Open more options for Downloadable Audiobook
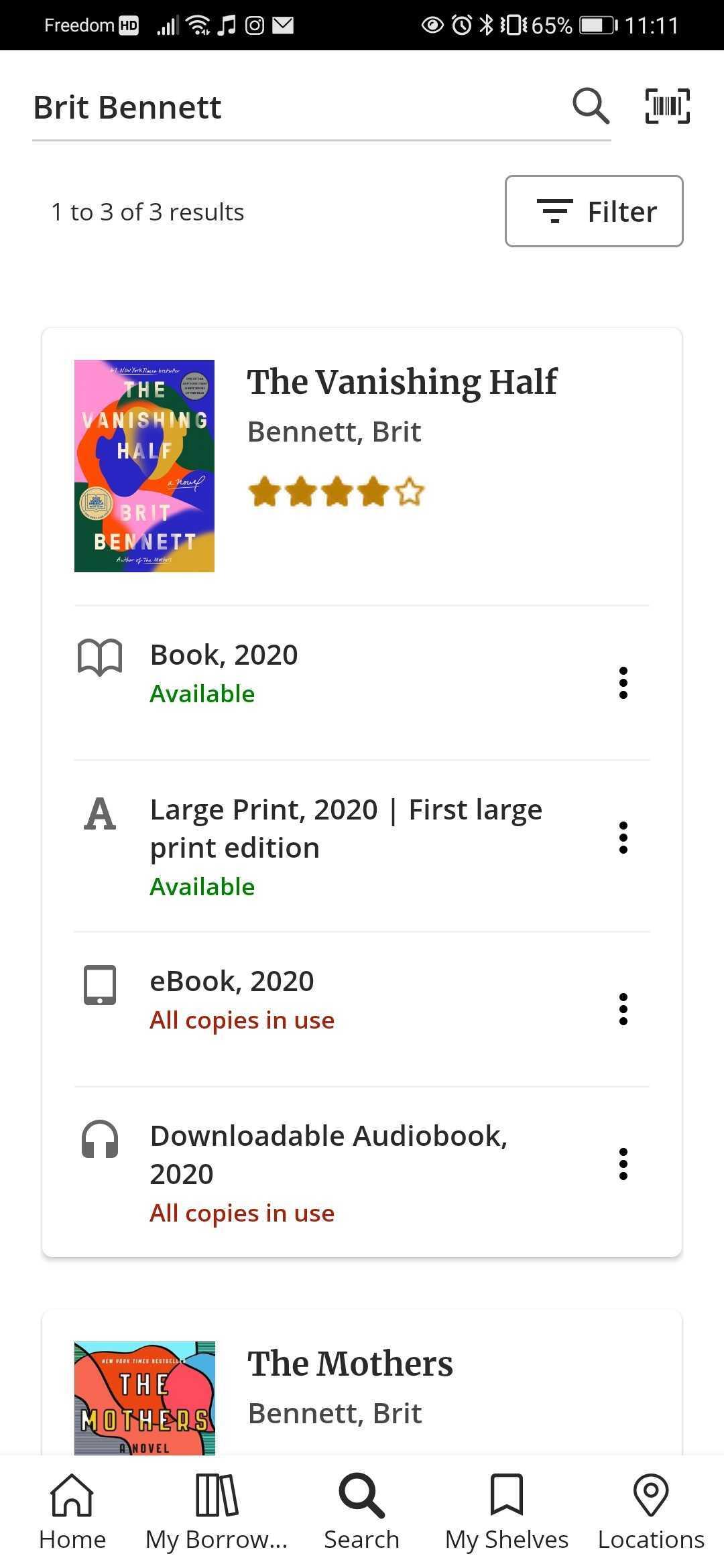The height and width of the screenshot is (1568, 724). [623, 1164]
